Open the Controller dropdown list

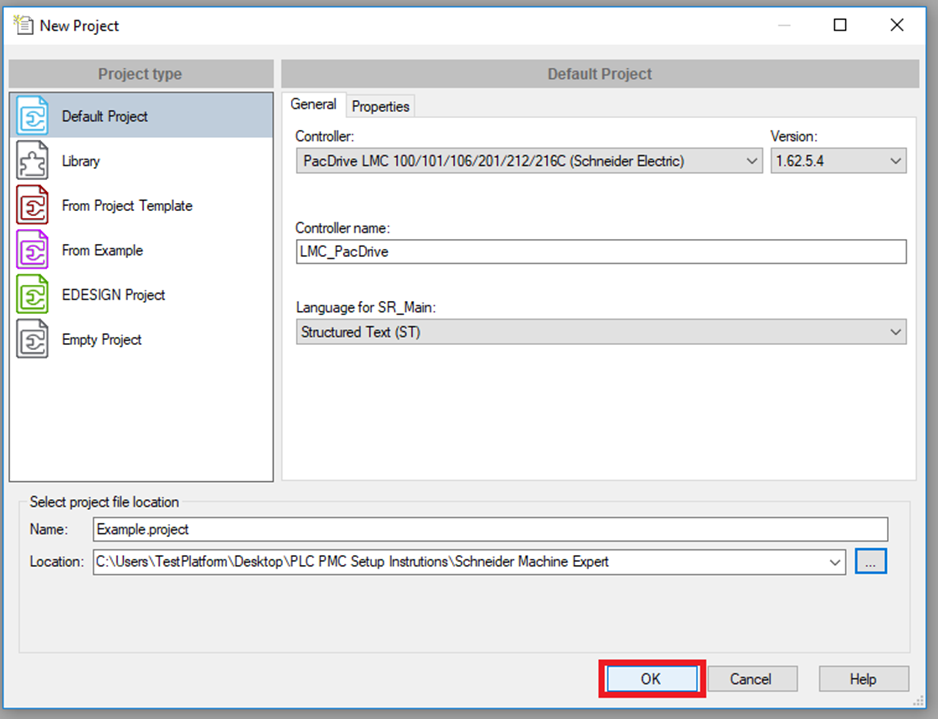752,161
